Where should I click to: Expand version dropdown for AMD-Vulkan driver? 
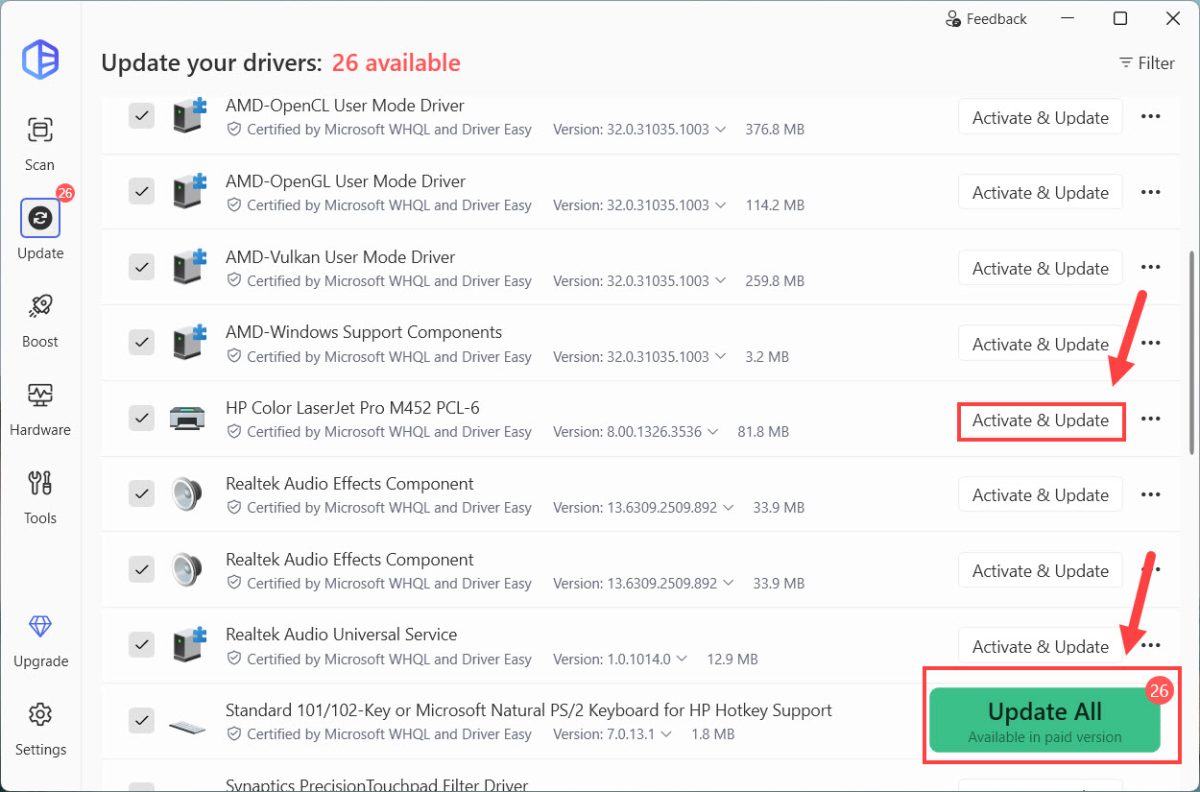click(x=719, y=281)
